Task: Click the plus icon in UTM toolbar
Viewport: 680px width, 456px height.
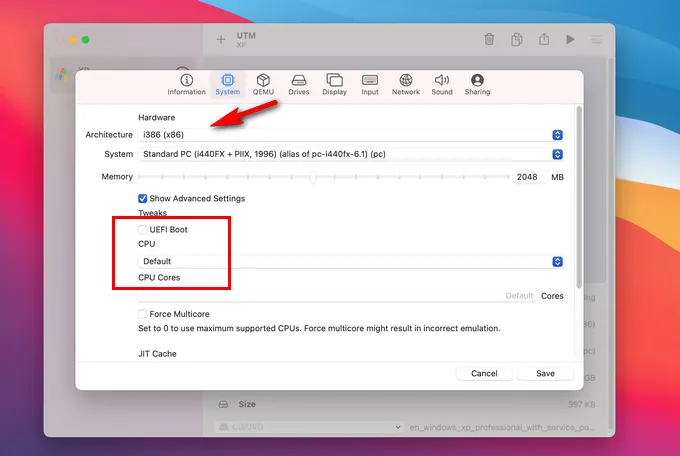Action: (x=221, y=39)
